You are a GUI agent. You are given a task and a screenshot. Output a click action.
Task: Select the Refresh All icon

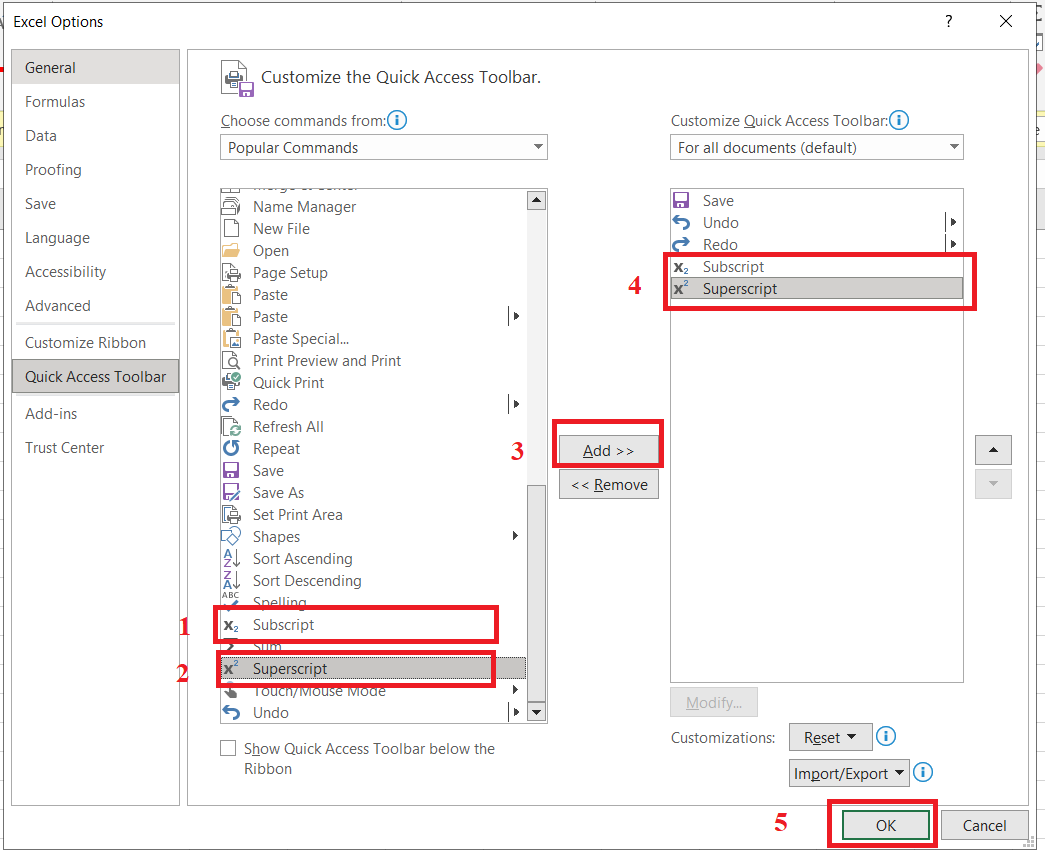click(231, 427)
